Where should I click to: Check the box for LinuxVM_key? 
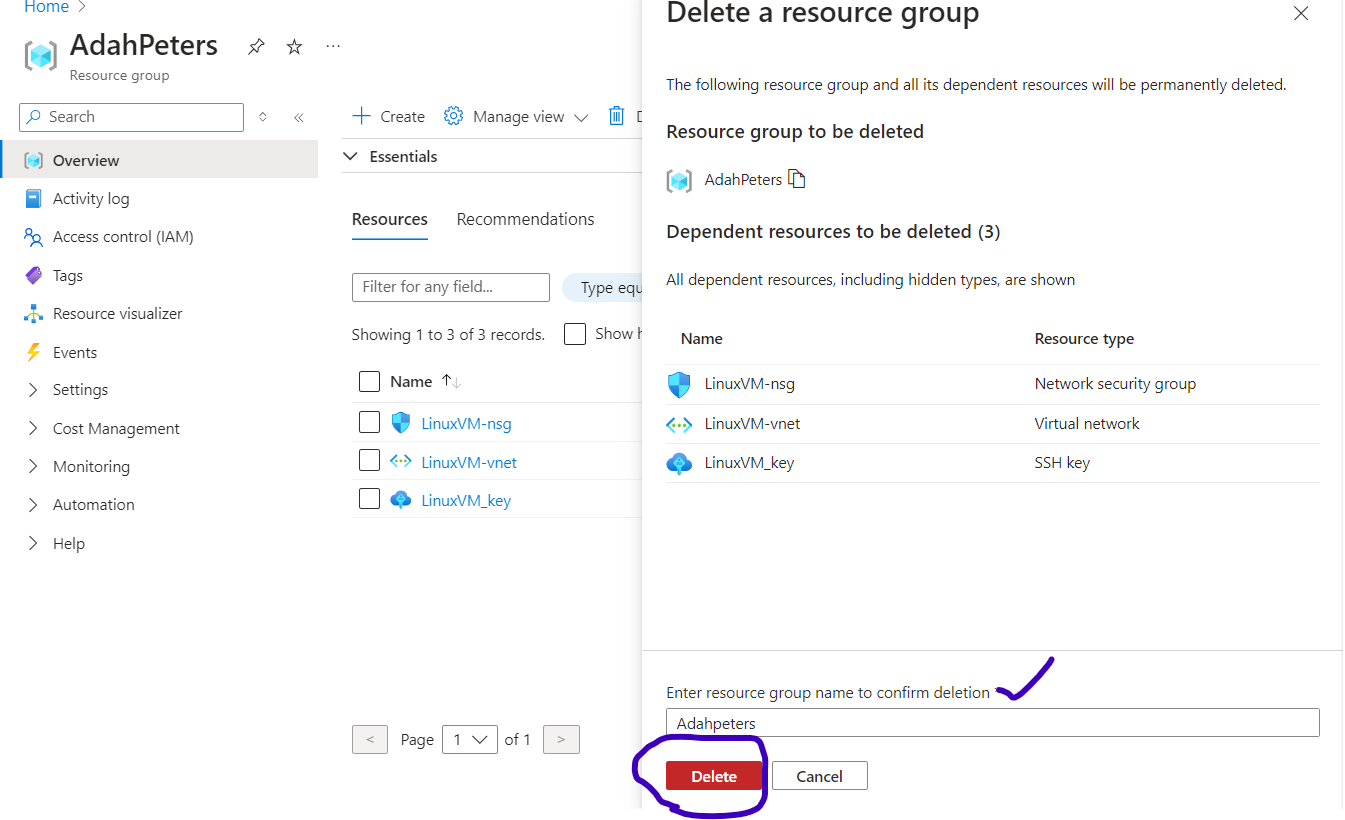pos(369,499)
